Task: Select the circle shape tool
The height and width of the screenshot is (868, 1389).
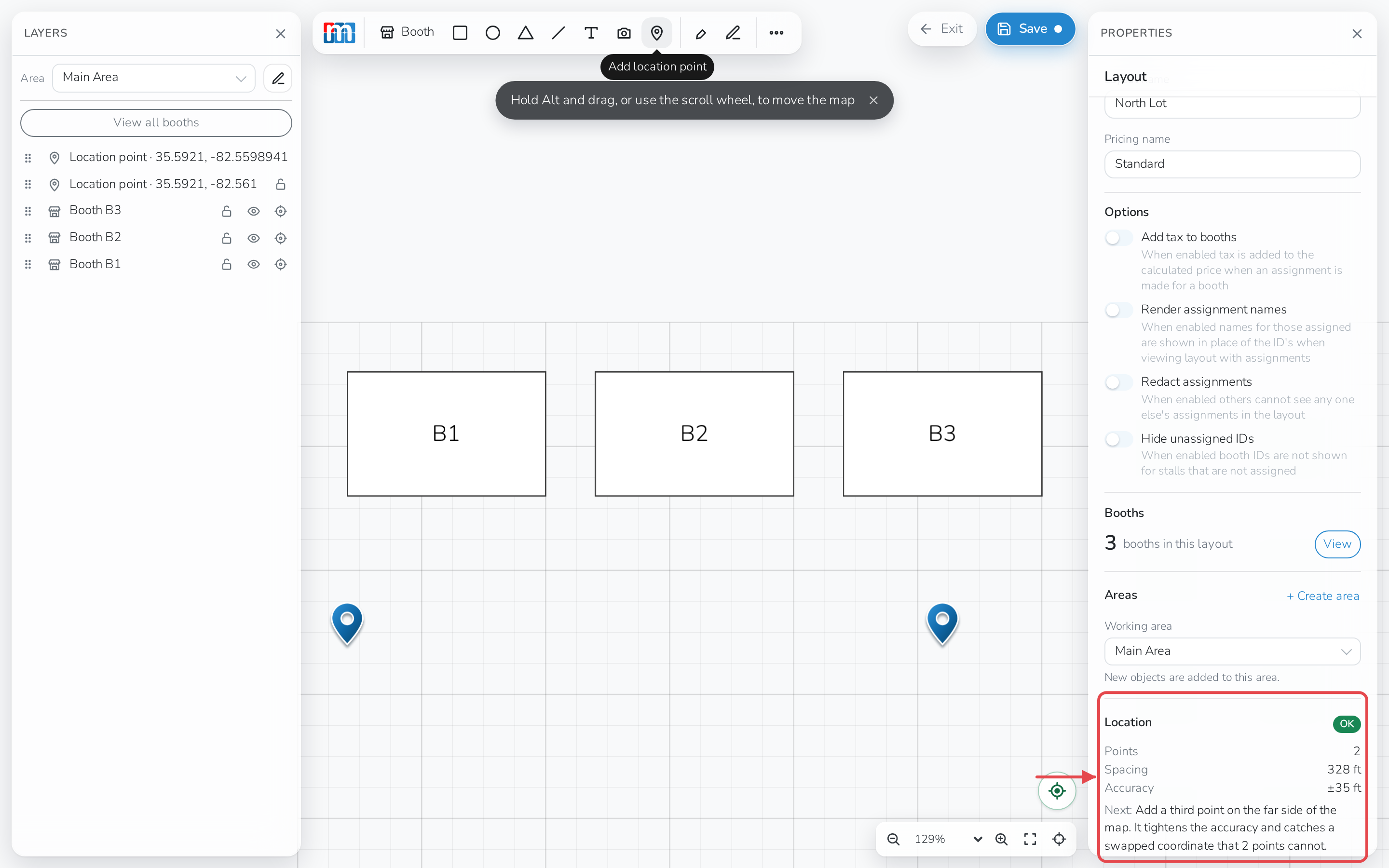Action: point(492,33)
